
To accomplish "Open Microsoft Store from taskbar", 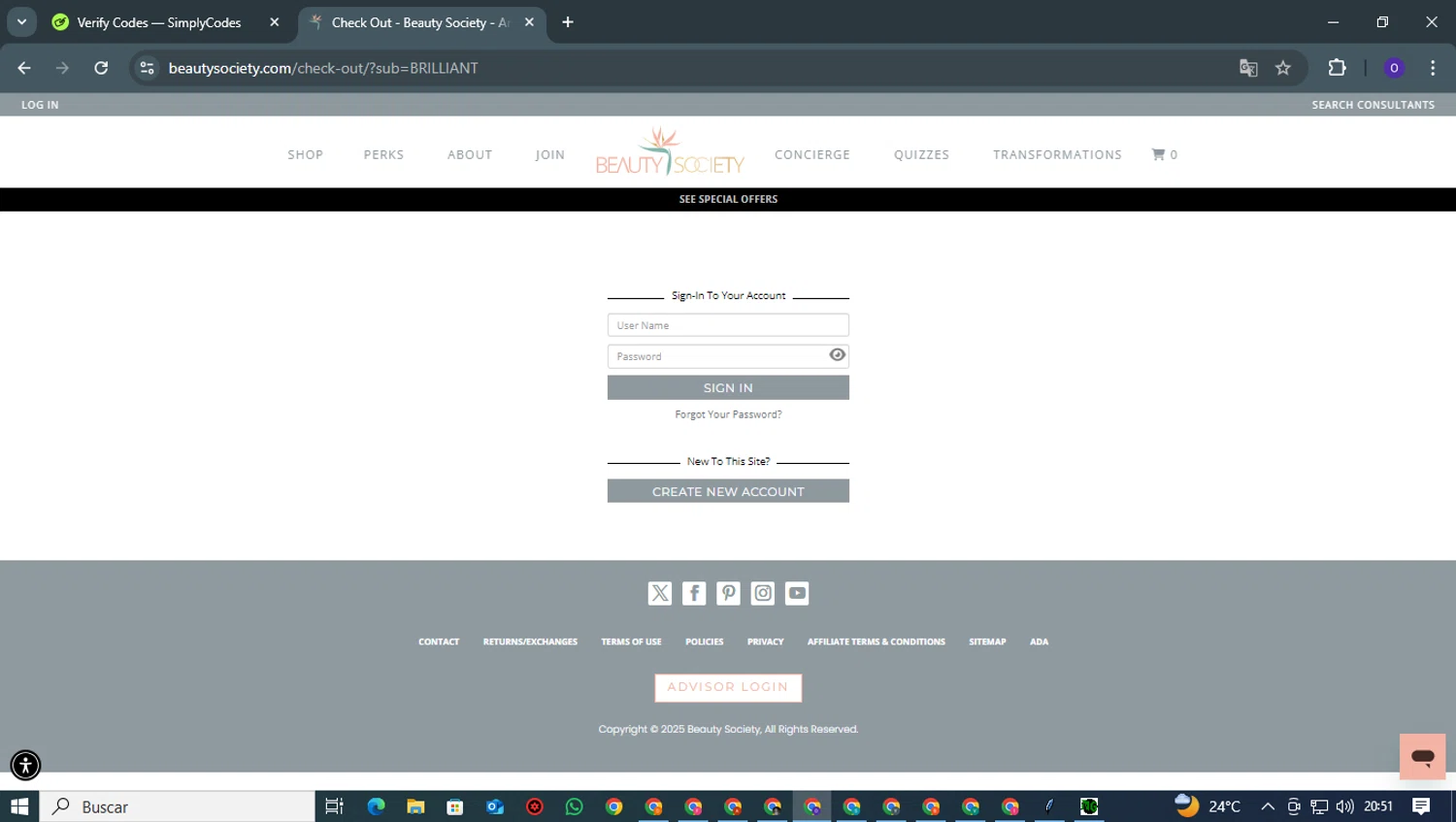I will coord(455,806).
